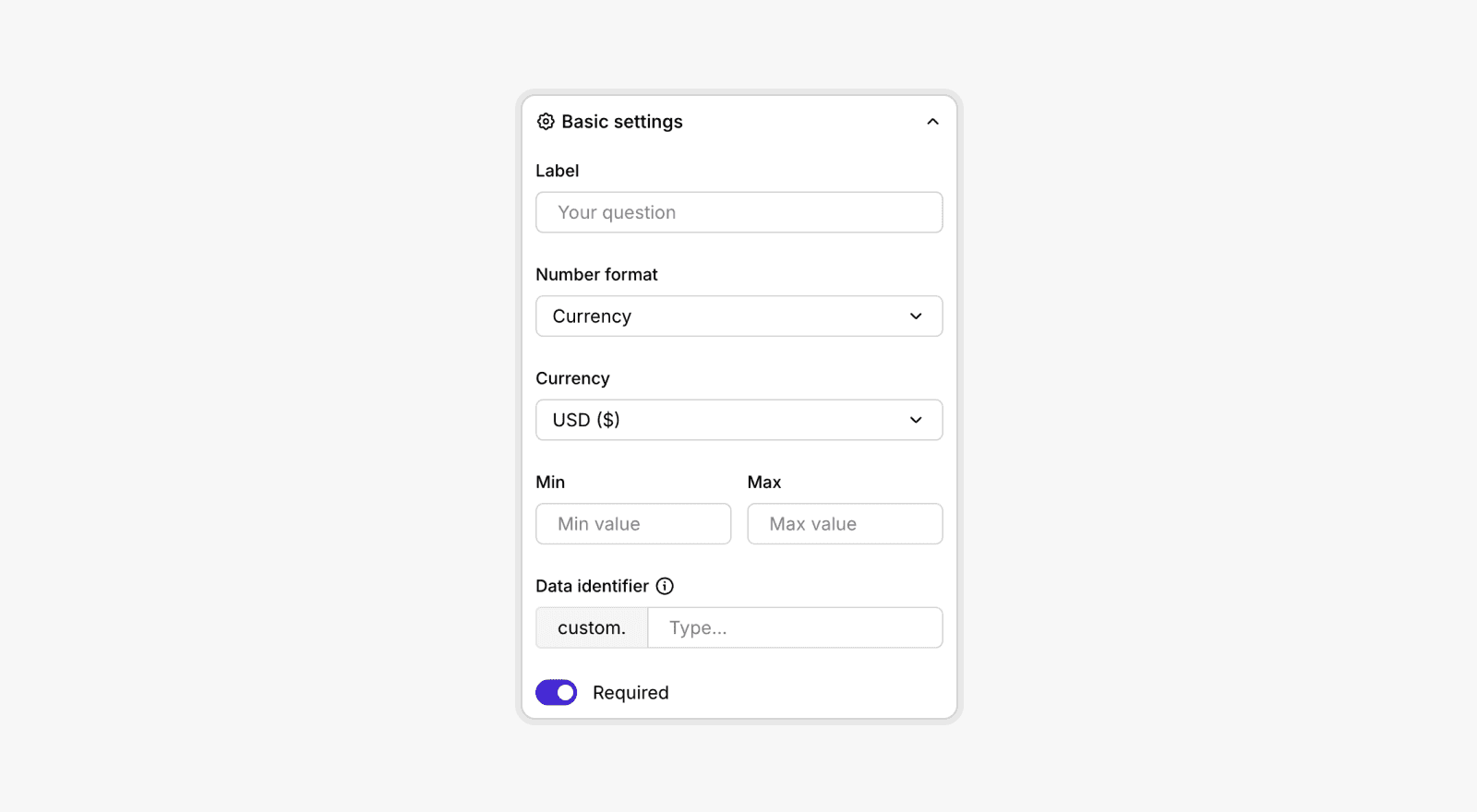Click the chevron inside the USD ($) field

916,420
